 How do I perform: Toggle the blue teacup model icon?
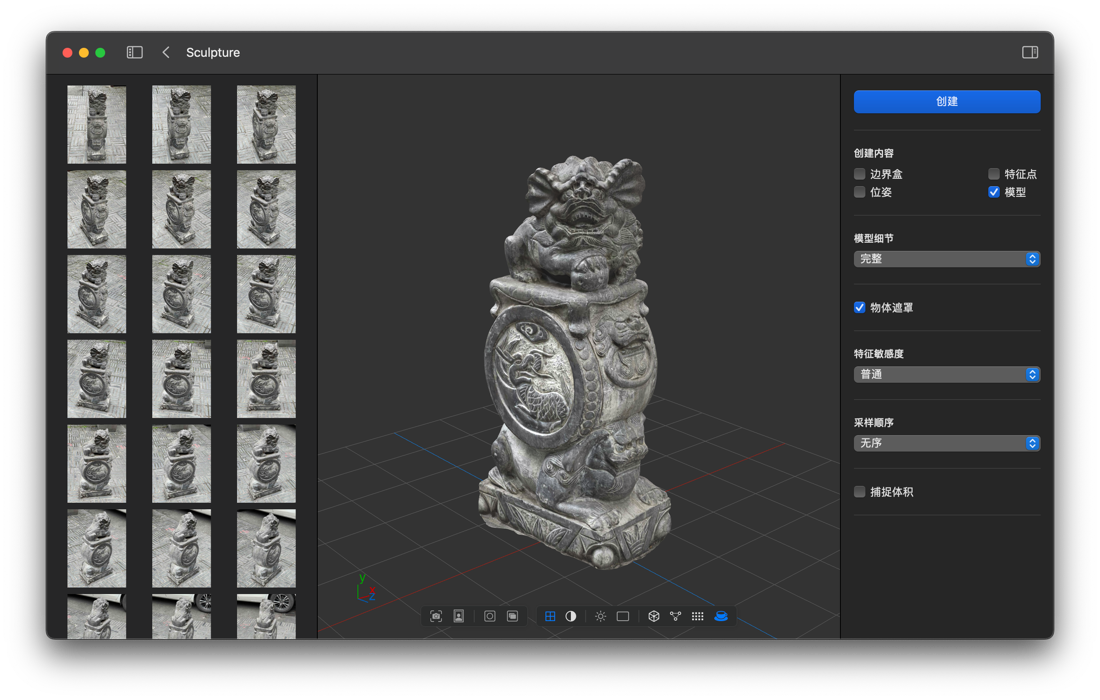click(721, 617)
